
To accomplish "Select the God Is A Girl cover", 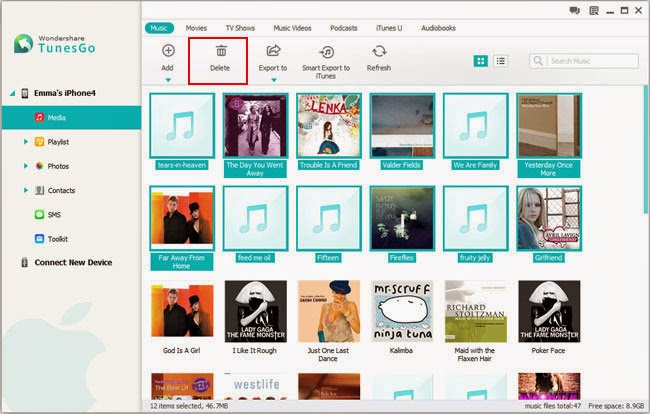I will pos(182,311).
